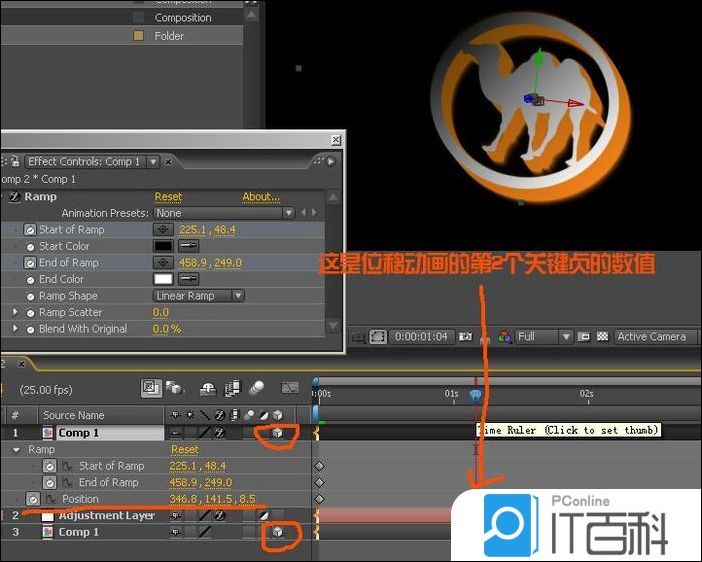Click the End of Ramp crosshair point picker
This screenshot has width=702, height=562.
tap(163, 262)
